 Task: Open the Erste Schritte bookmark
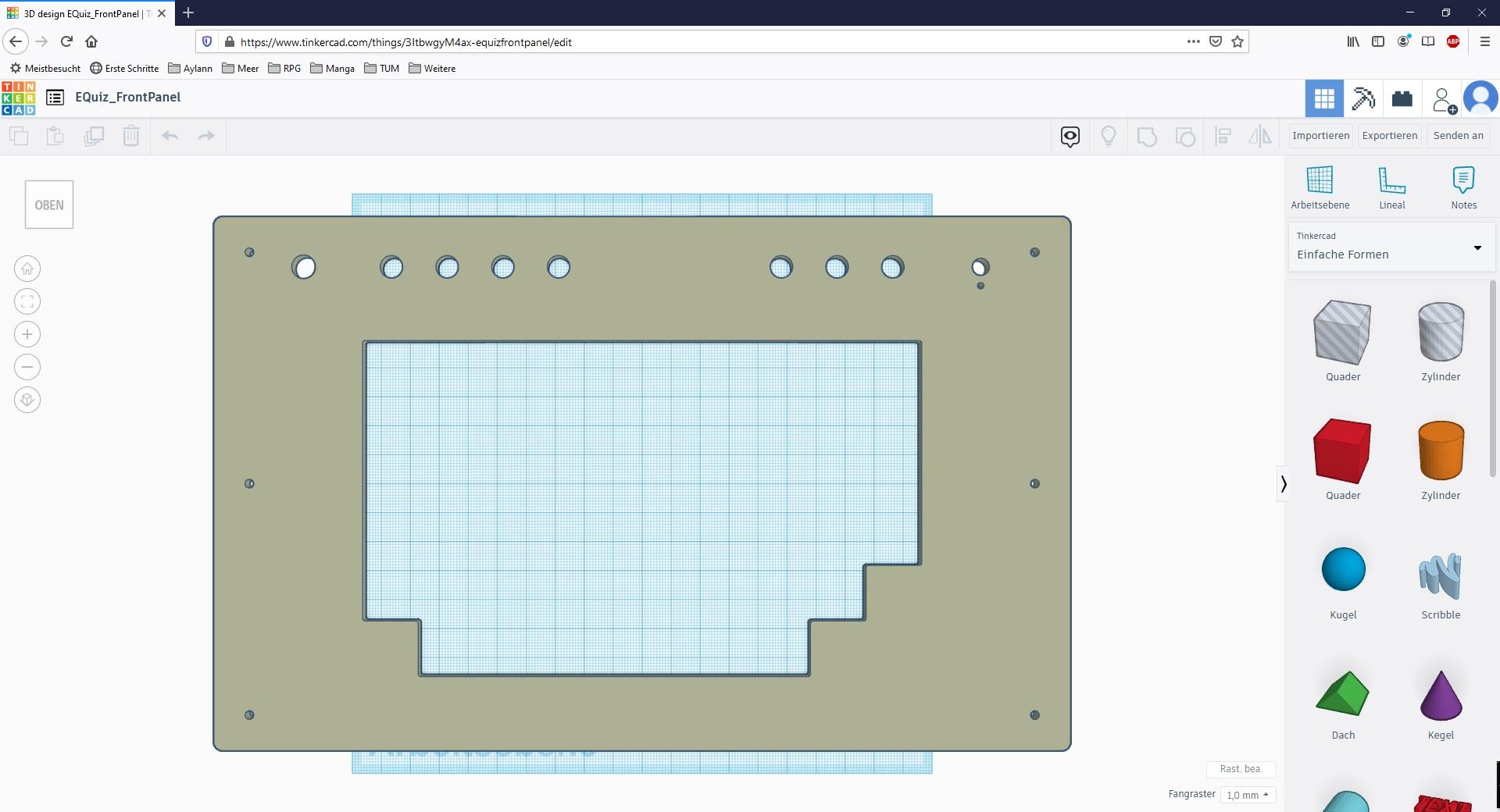124,69
